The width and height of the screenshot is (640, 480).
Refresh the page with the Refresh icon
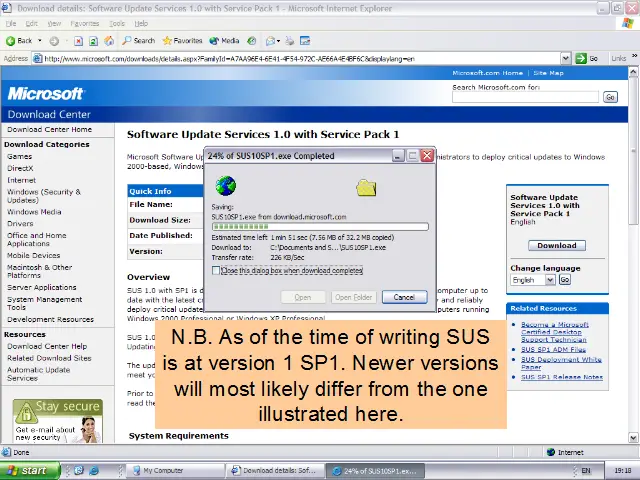pyautogui.click(x=93, y=41)
